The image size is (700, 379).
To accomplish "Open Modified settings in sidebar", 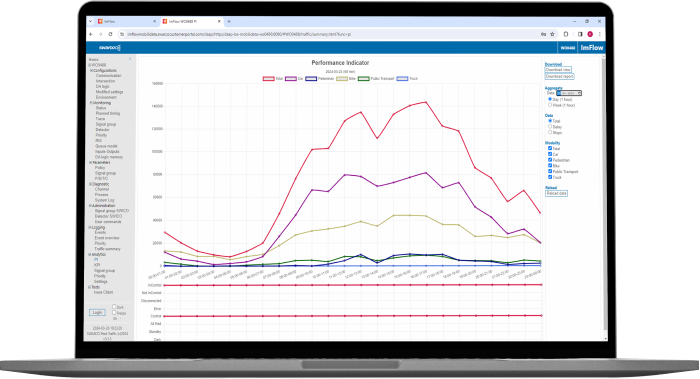I will (x=109, y=92).
